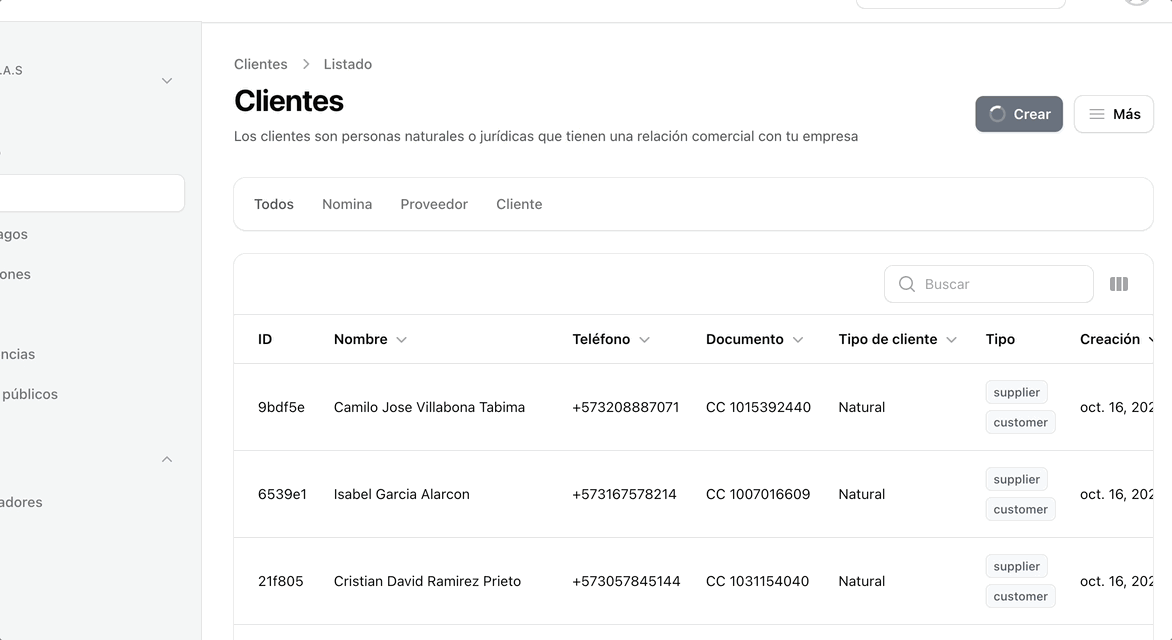
Task: Select the Todos tab
Action: pos(273,204)
